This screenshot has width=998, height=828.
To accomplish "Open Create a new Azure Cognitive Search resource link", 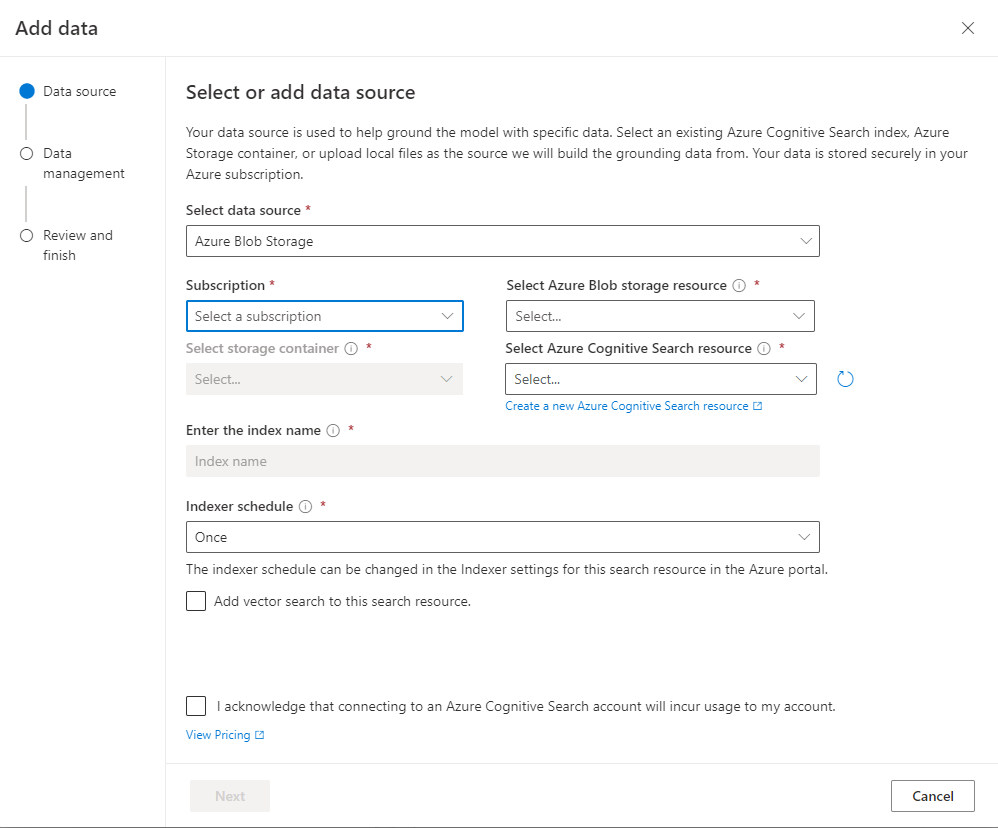I will [627, 406].
